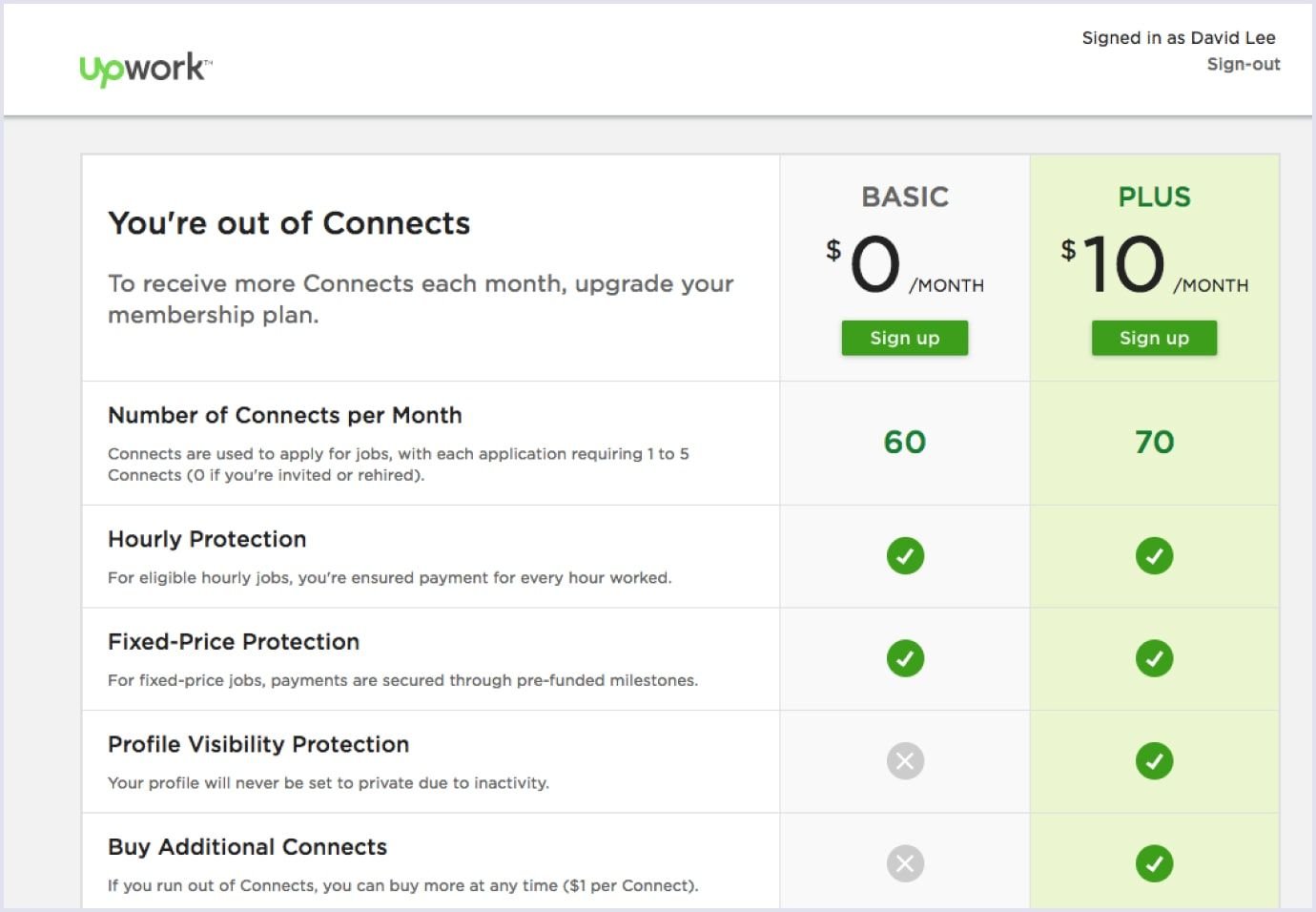This screenshot has width=1316, height=912.
Task: Click Plus plan Buy Additional Connects checkmark
Action: tap(1154, 864)
